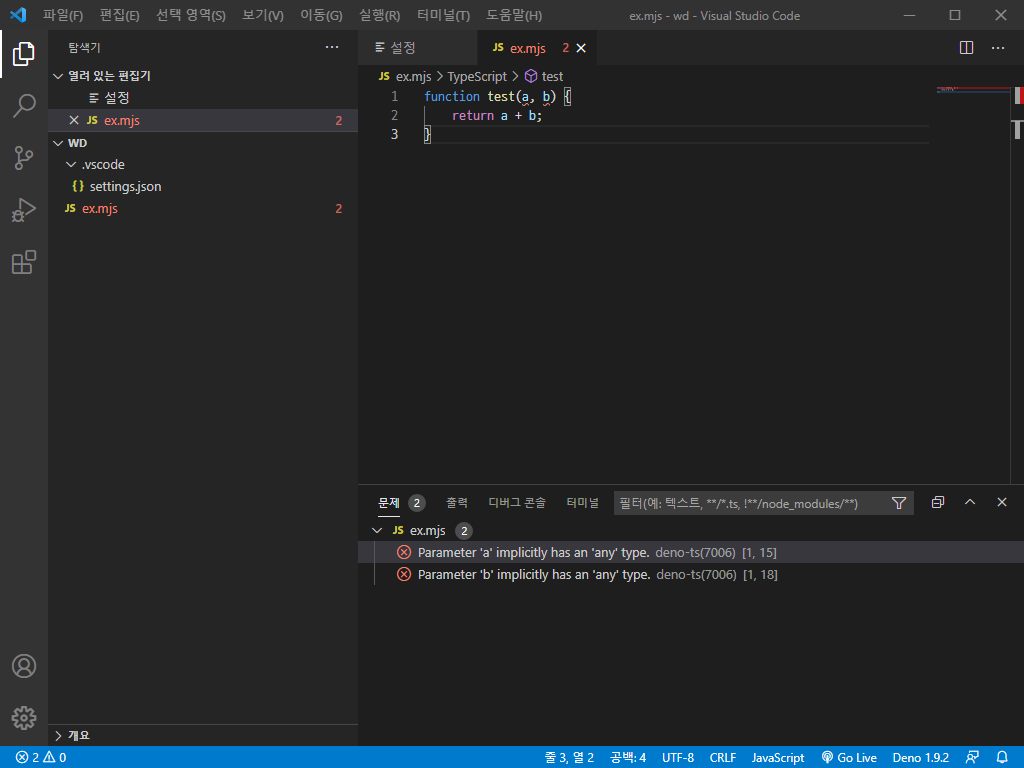Open the notifications bell in the status bar

(x=1004, y=757)
